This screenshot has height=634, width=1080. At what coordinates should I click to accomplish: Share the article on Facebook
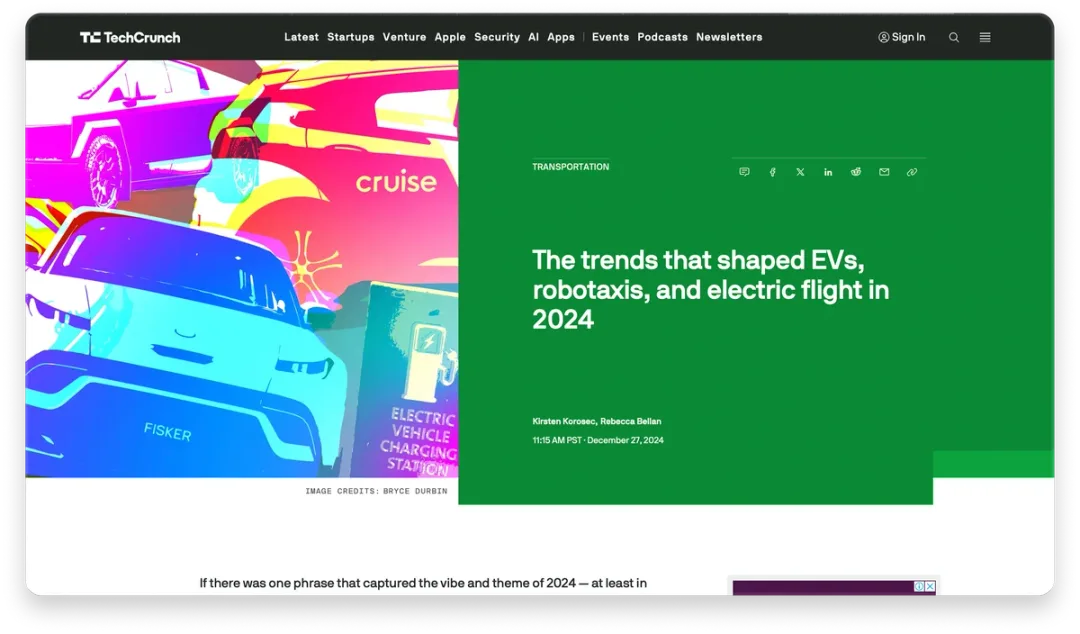point(772,172)
